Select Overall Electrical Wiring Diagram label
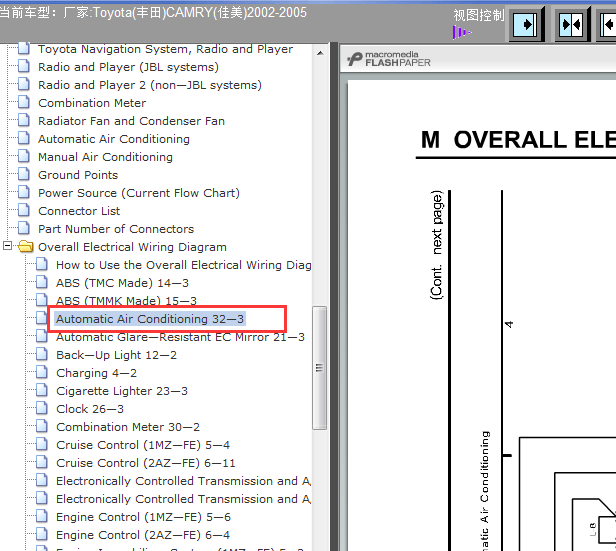Viewport: 616px width, 551px height. pyautogui.click(x=132, y=247)
